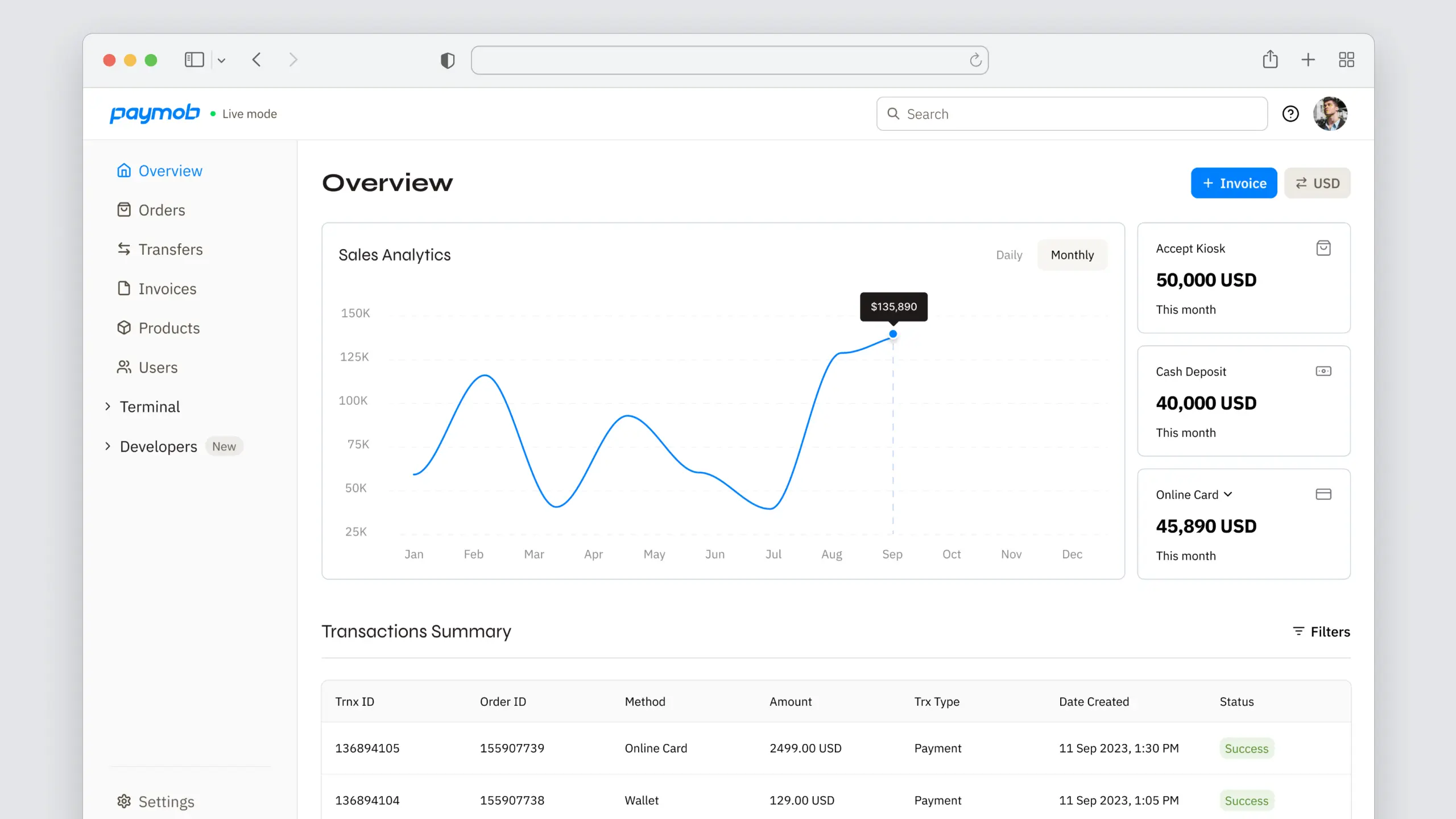Switch chart view to Daily
The width and height of the screenshot is (1456, 819).
[x=1008, y=255]
